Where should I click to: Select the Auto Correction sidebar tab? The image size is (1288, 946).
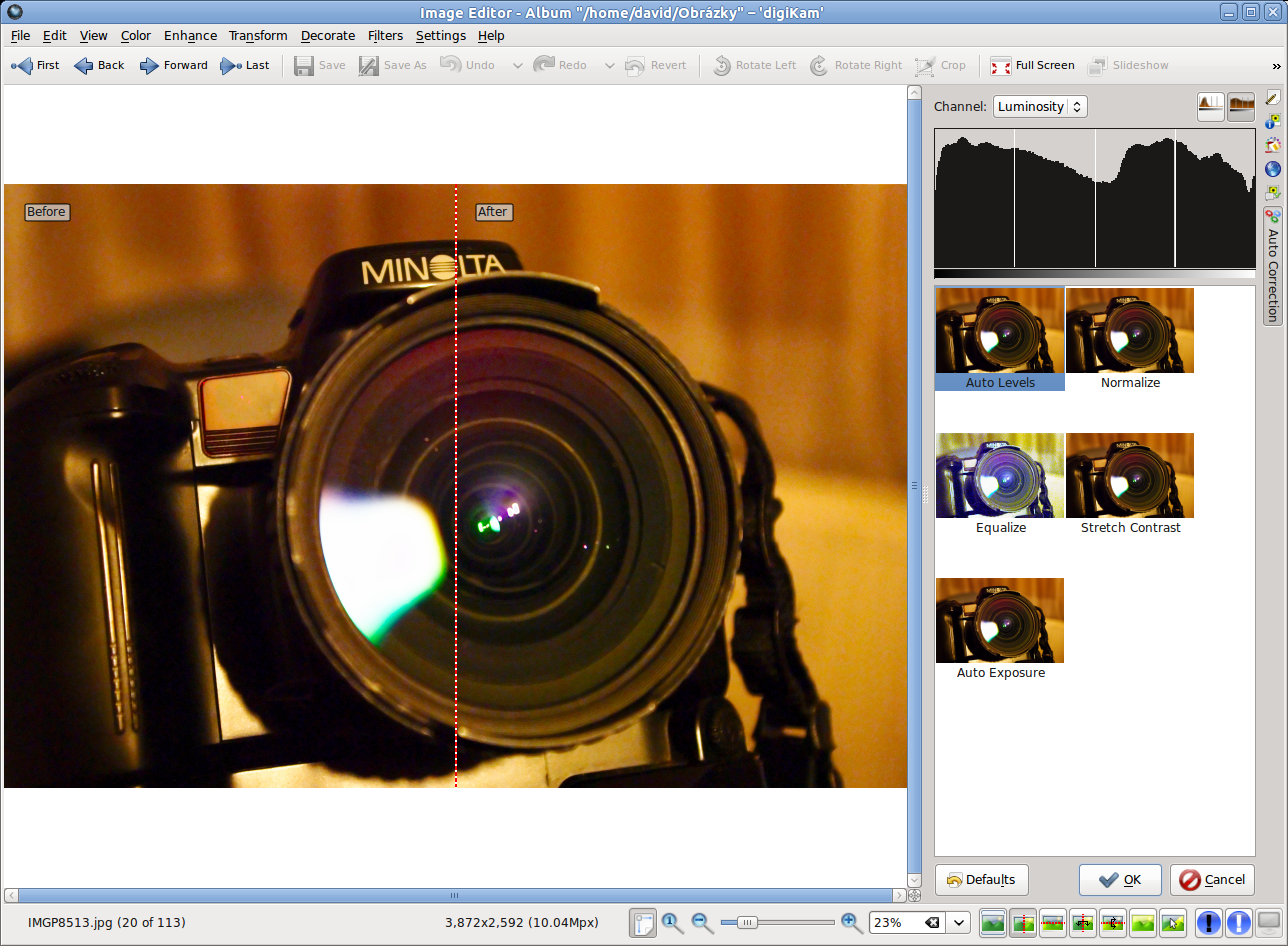pyautogui.click(x=1273, y=265)
